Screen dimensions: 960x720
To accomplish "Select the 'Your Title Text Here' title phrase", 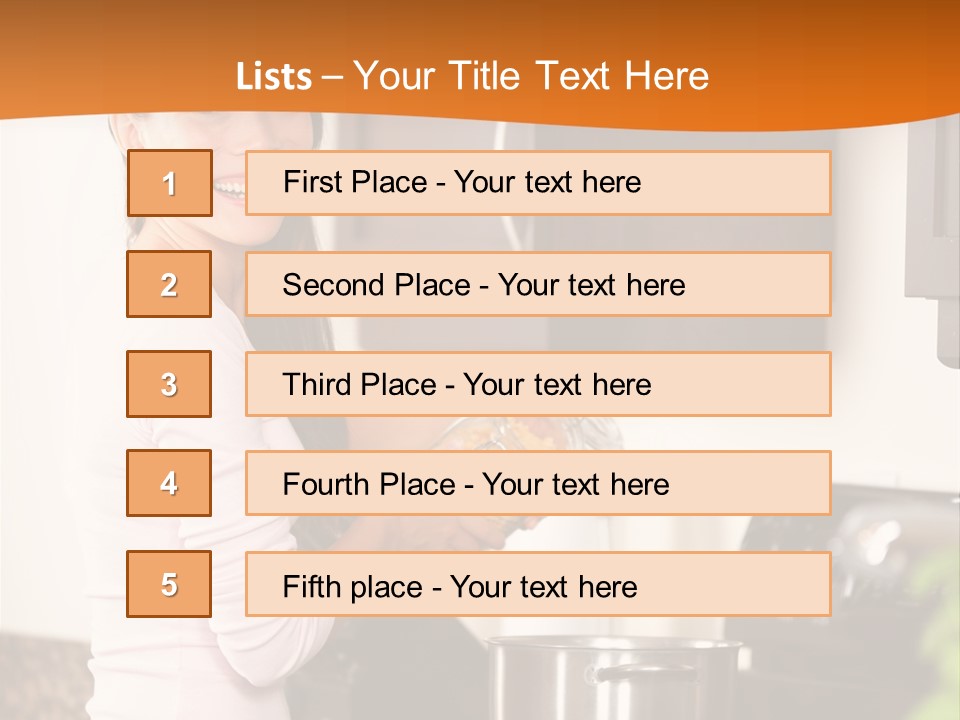I will 531,76.
